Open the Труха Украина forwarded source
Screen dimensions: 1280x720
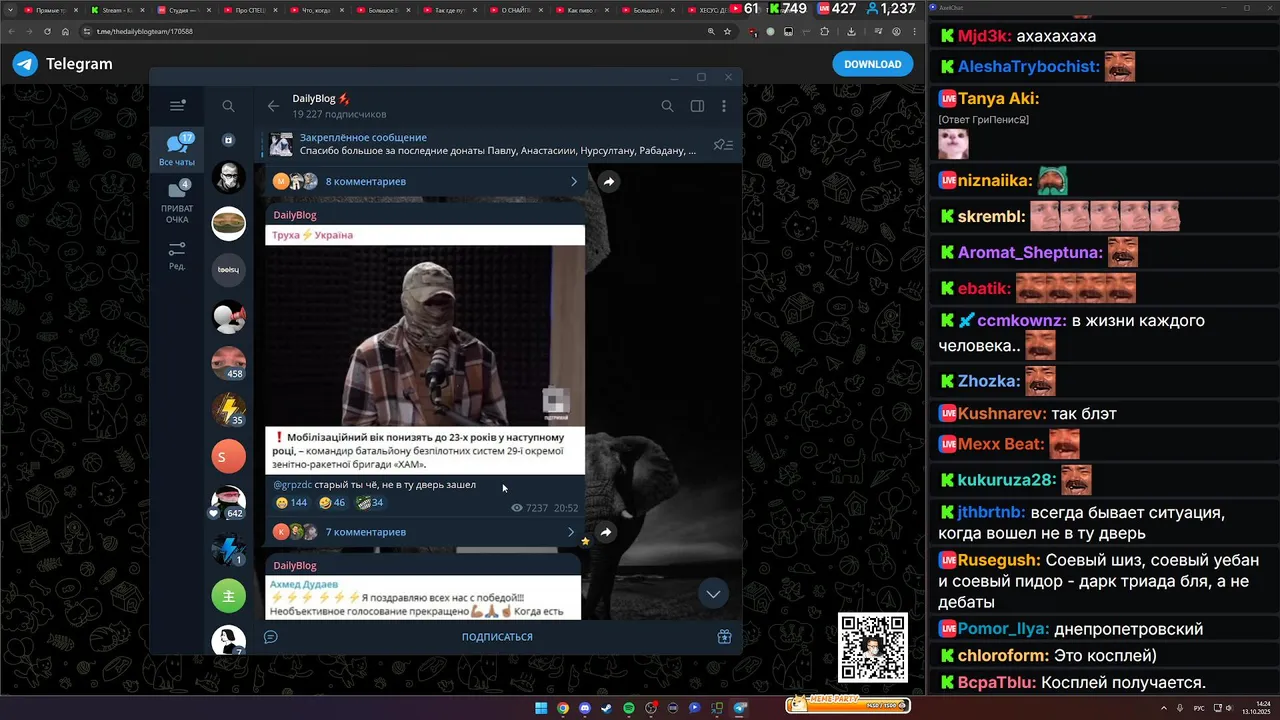(312, 235)
